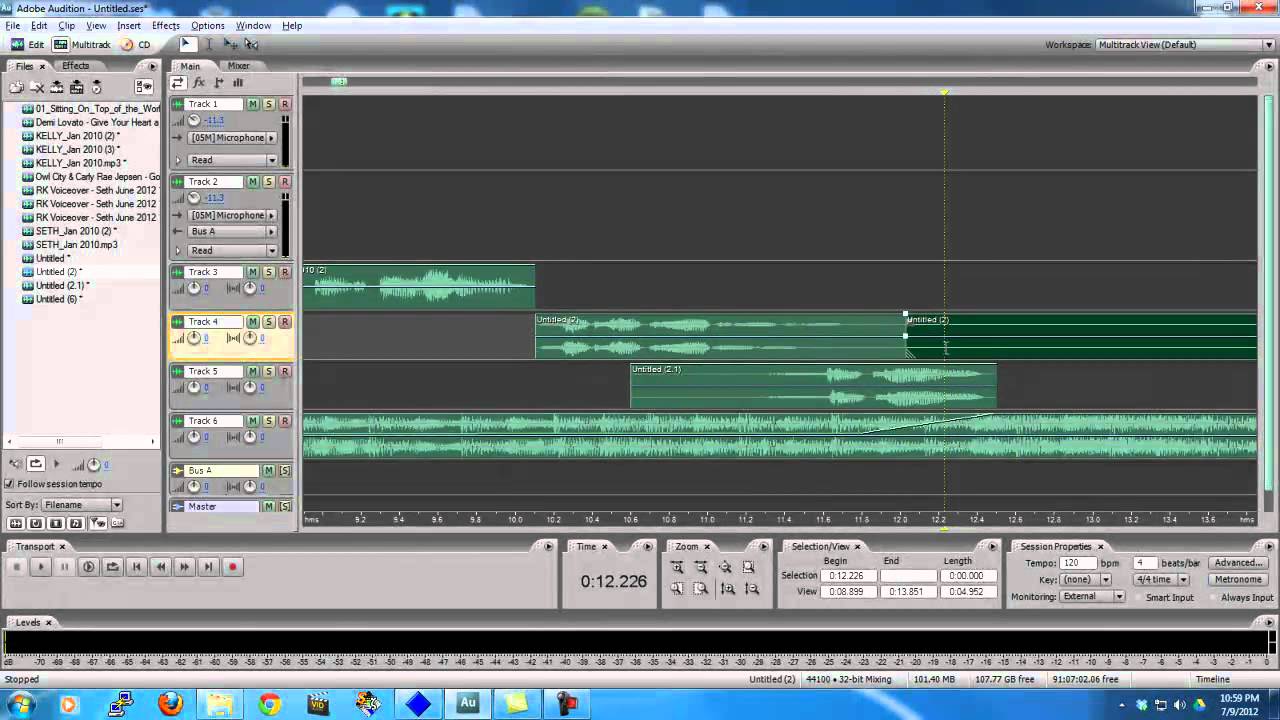This screenshot has width=1280, height=720.
Task: Click the Record button in Transport
Action: pos(232,567)
